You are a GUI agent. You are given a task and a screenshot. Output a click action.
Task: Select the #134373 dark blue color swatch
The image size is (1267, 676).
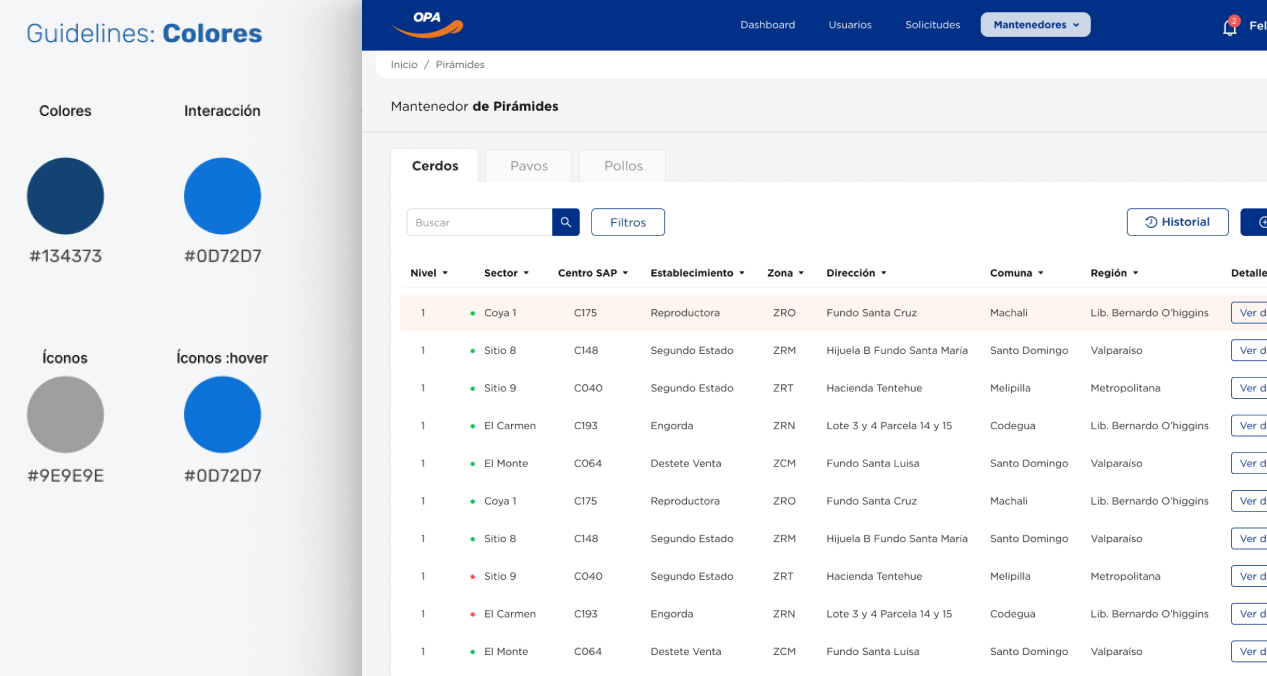(x=65, y=196)
